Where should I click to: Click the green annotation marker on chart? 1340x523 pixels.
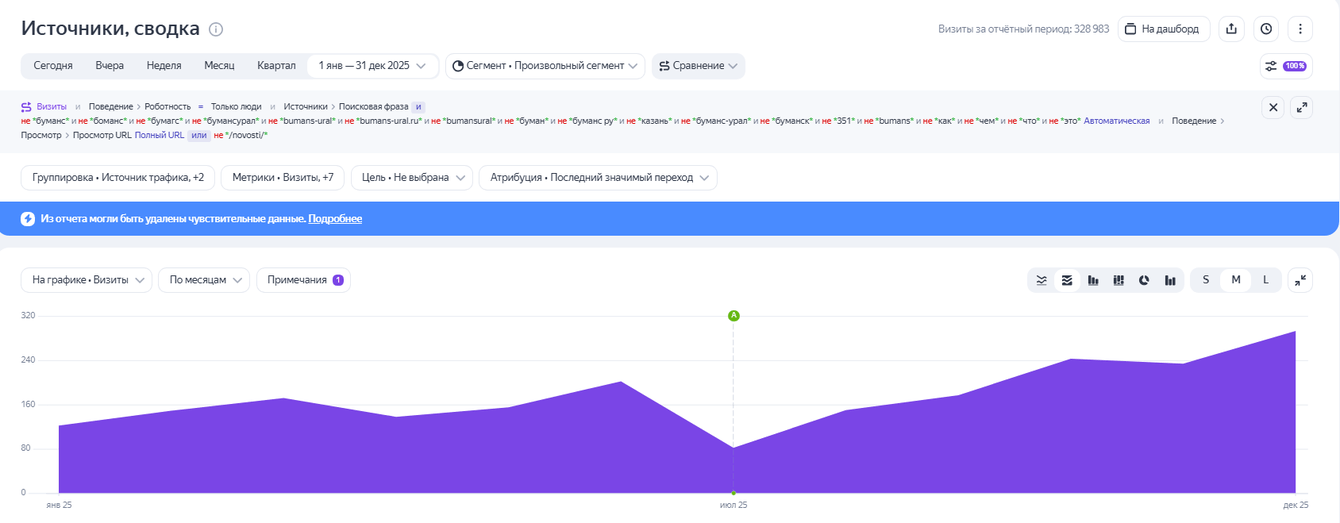[733, 316]
